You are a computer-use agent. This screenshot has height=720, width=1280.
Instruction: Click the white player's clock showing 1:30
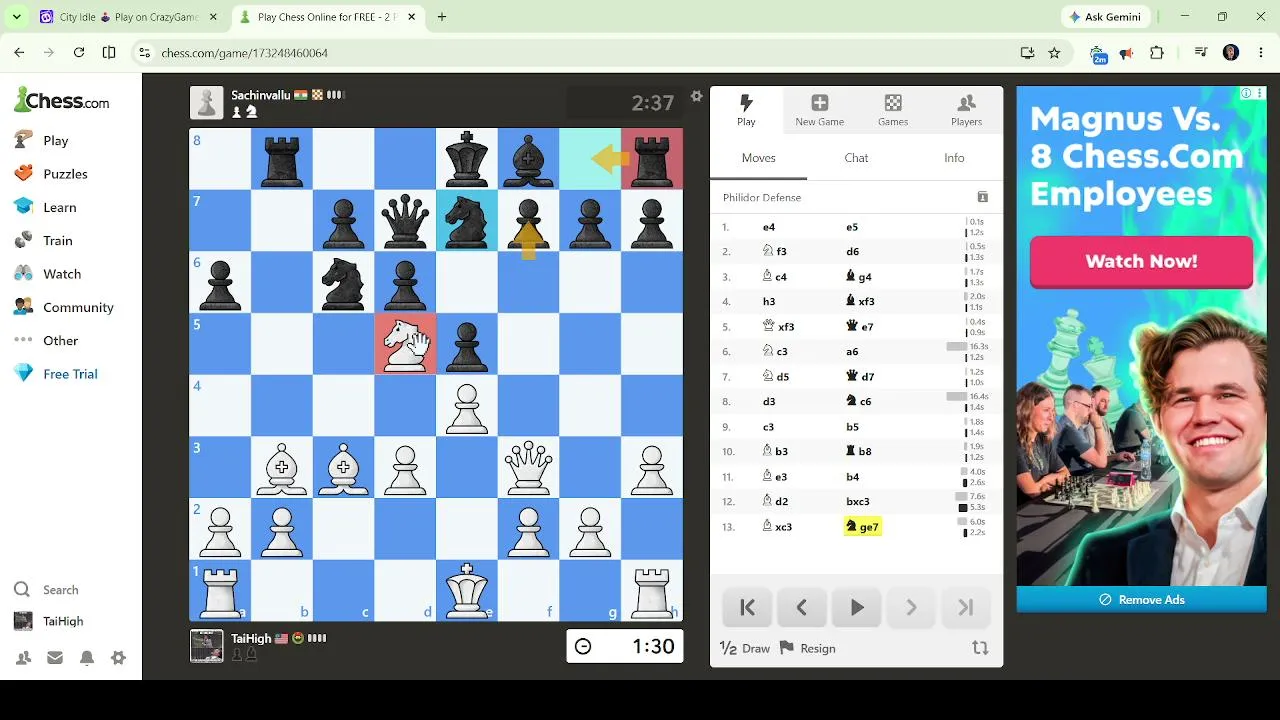click(625, 647)
